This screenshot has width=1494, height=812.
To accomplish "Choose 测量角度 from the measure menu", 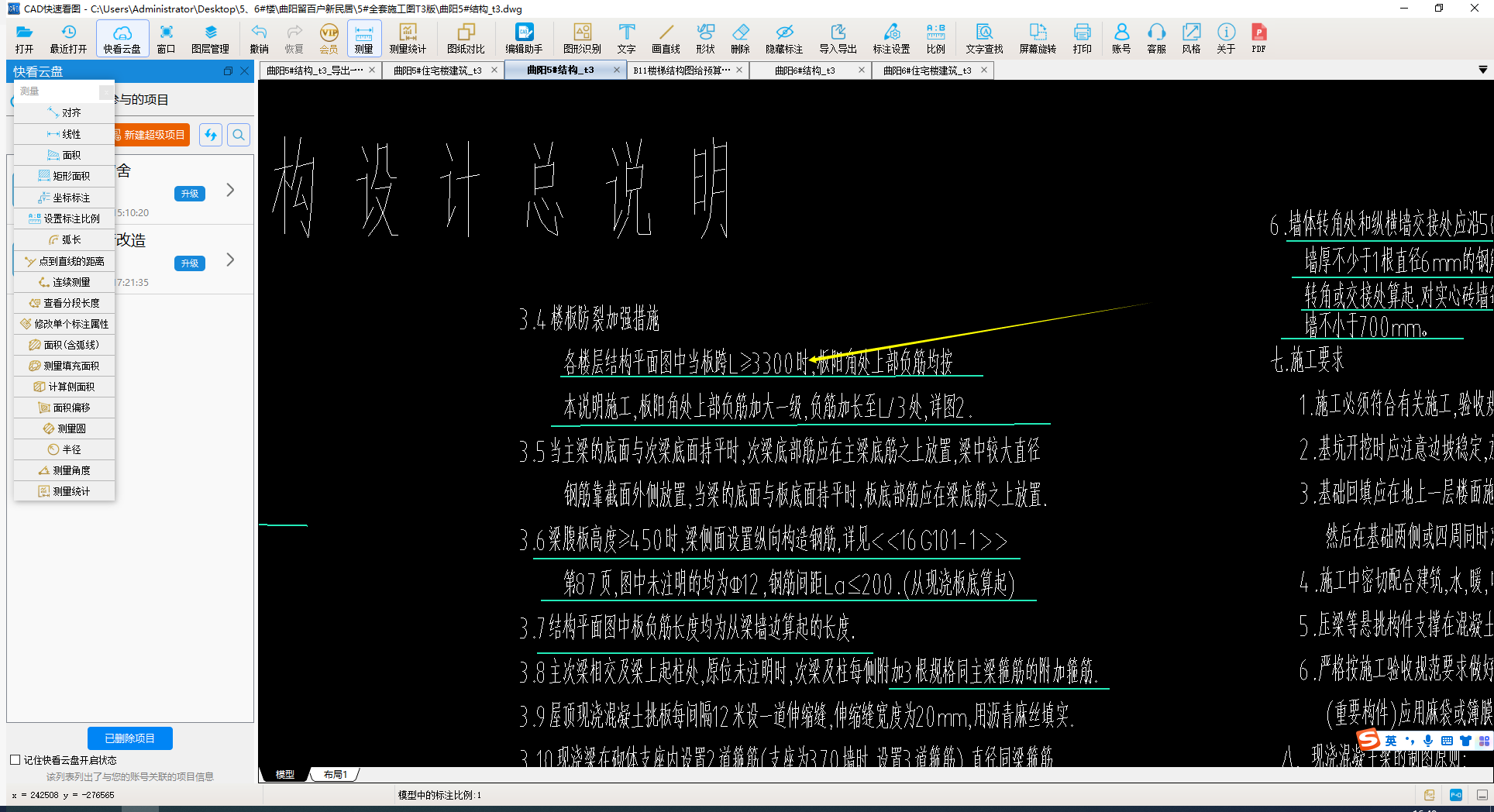I will pyautogui.click(x=64, y=470).
